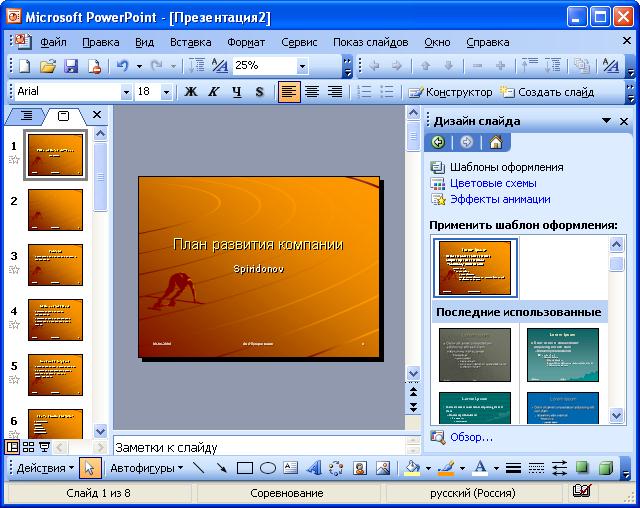The image size is (640, 508).
Task: Open the Правка menu
Action: [x=100, y=42]
